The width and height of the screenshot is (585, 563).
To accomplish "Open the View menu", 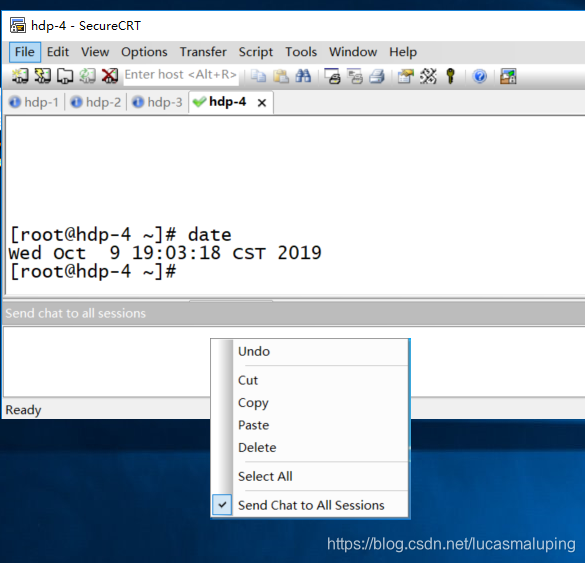I will (x=95, y=52).
